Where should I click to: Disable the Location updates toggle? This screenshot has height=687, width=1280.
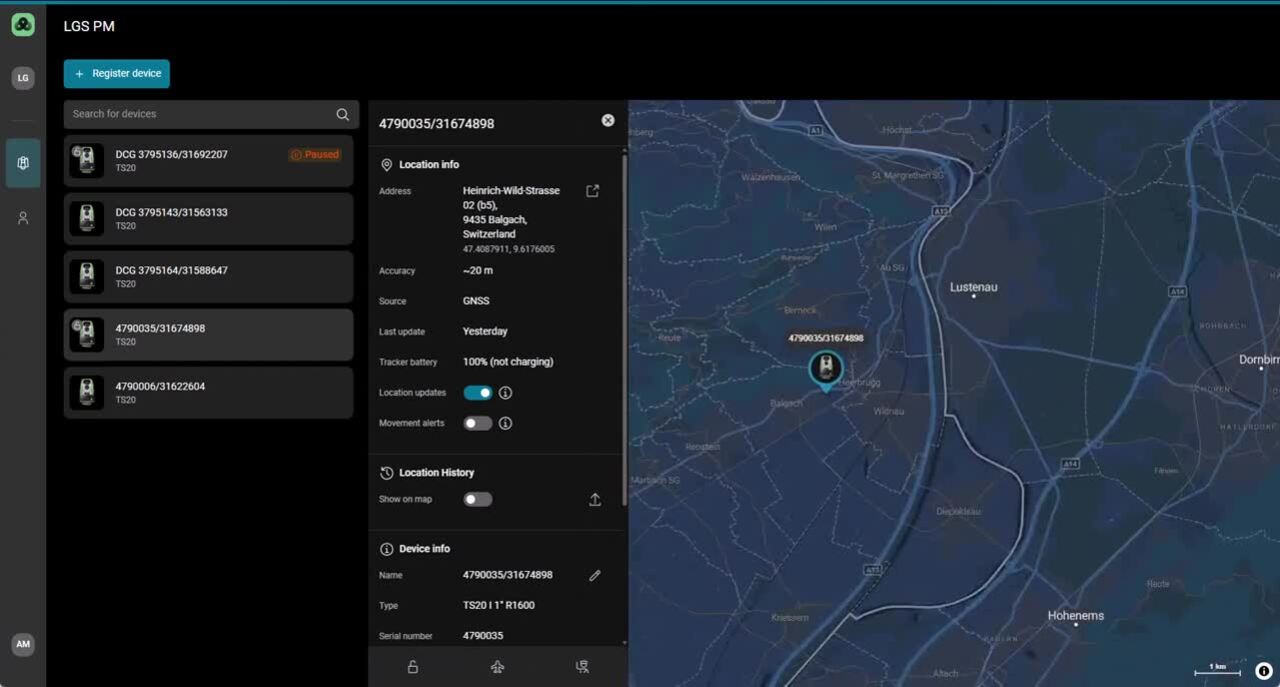[x=478, y=393]
